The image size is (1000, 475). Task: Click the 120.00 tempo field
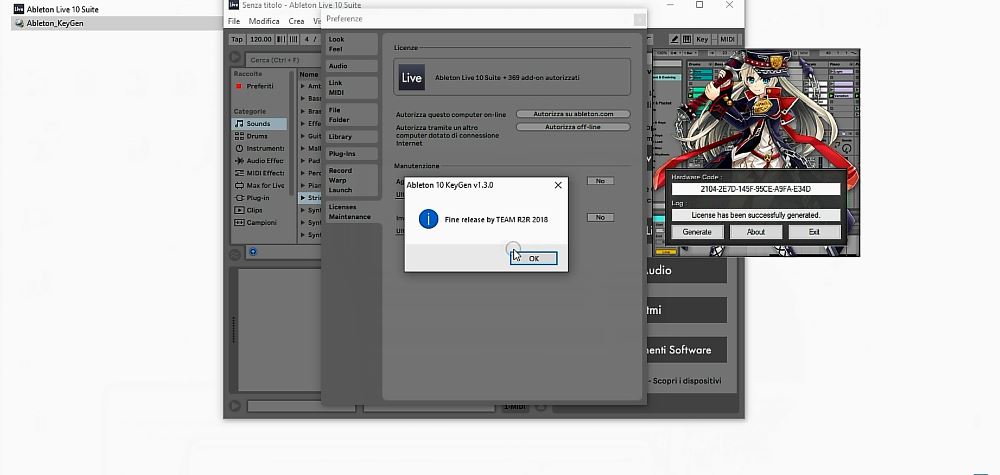(260, 40)
